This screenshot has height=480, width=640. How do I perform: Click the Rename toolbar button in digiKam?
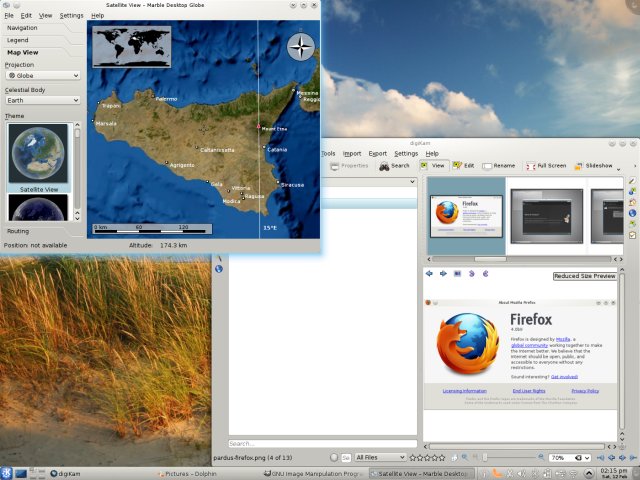click(499, 166)
